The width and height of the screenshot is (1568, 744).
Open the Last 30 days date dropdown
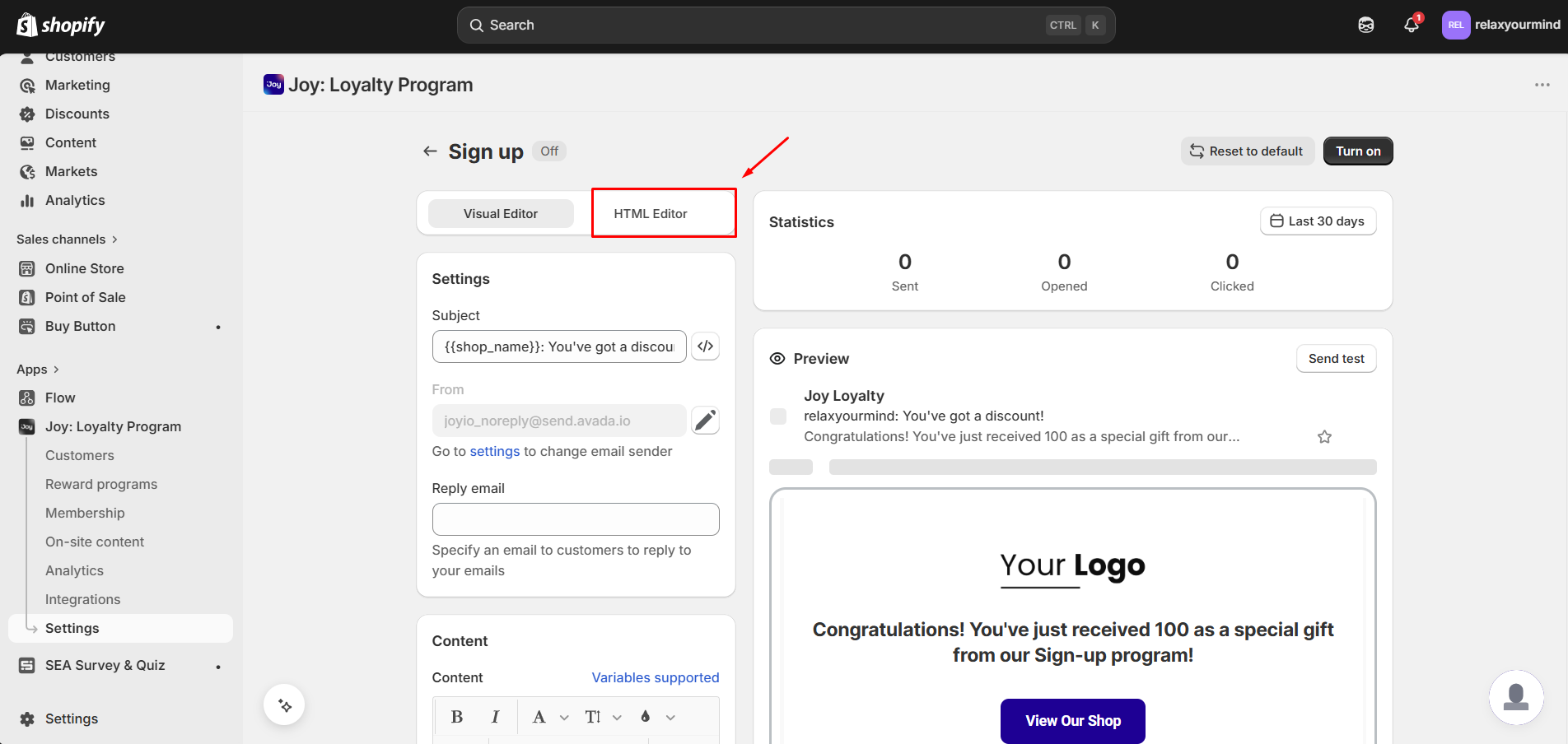[x=1318, y=221]
